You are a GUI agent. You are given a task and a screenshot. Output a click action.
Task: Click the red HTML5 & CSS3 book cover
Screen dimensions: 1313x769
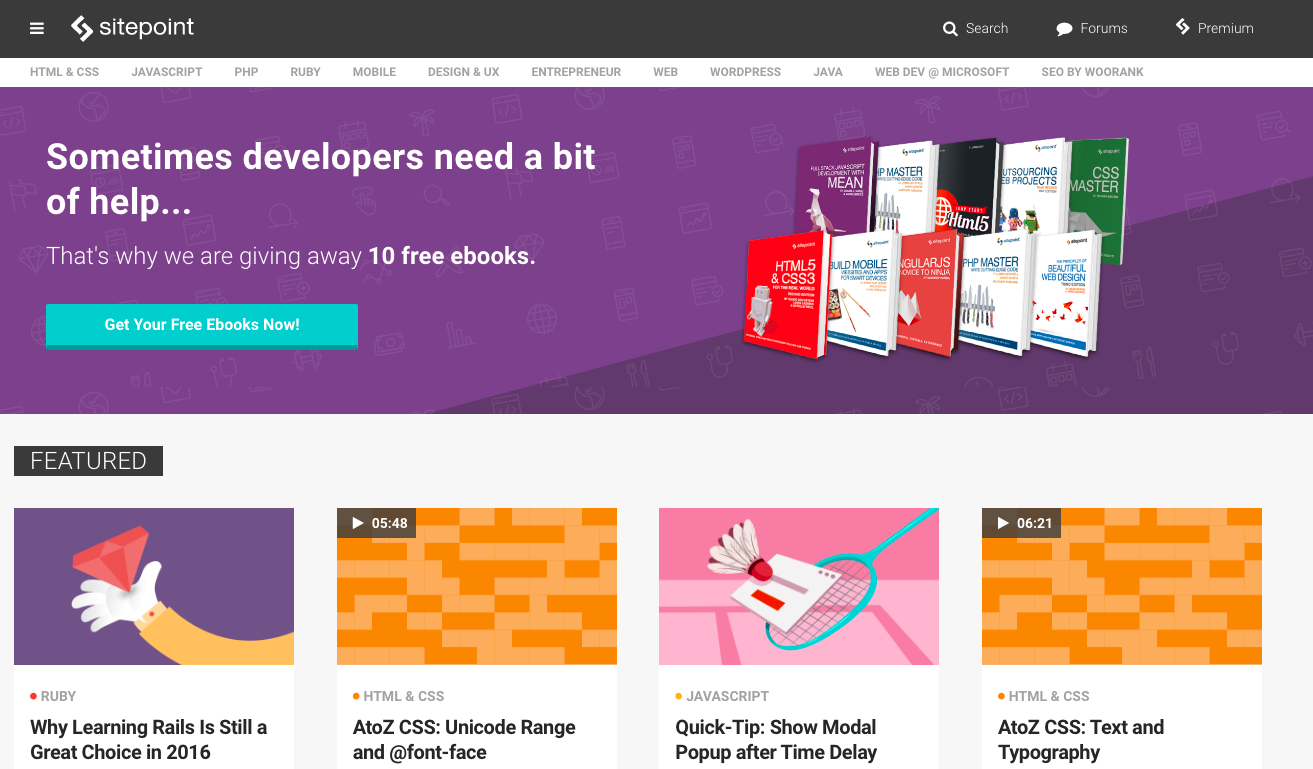click(783, 295)
